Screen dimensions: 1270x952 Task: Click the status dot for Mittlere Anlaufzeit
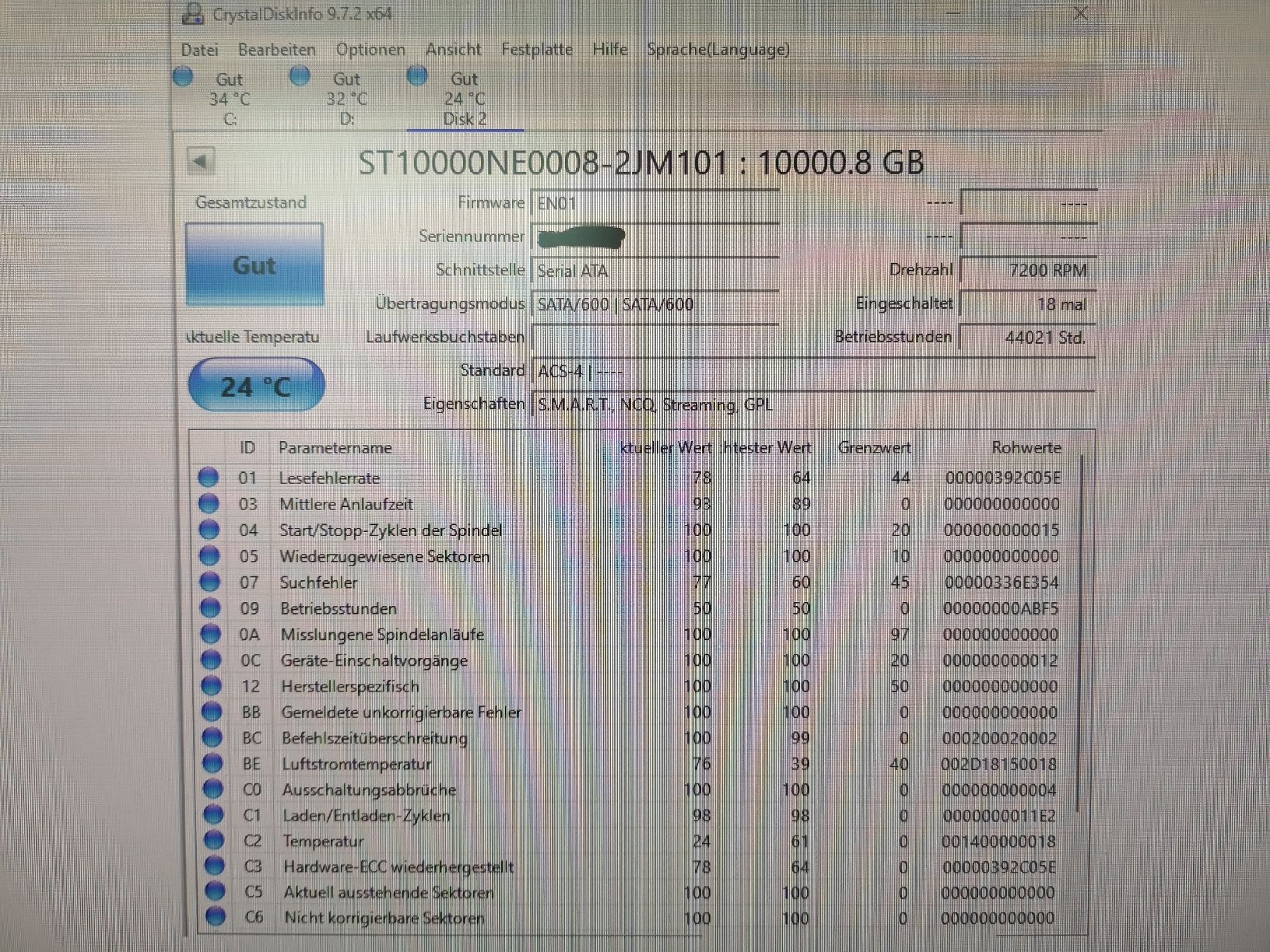click(209, 504)
